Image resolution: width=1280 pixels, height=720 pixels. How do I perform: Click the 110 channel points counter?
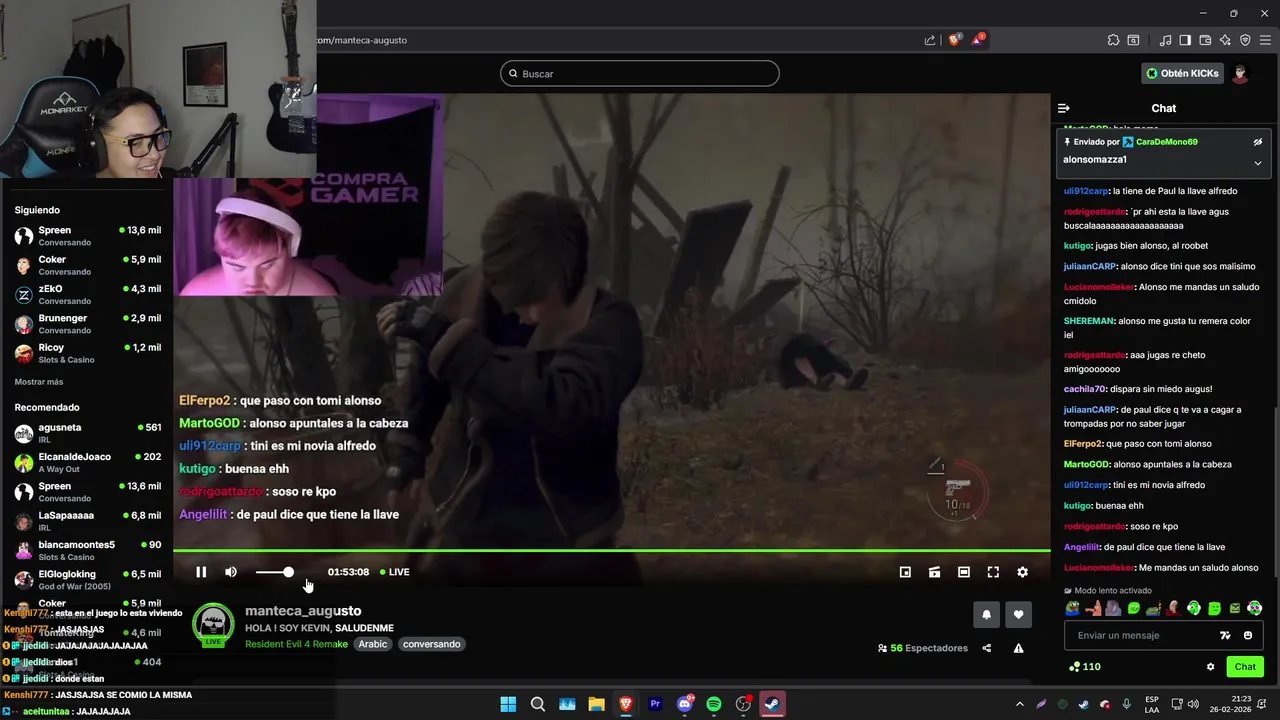pyautogui.click(x=1085, y=667)
